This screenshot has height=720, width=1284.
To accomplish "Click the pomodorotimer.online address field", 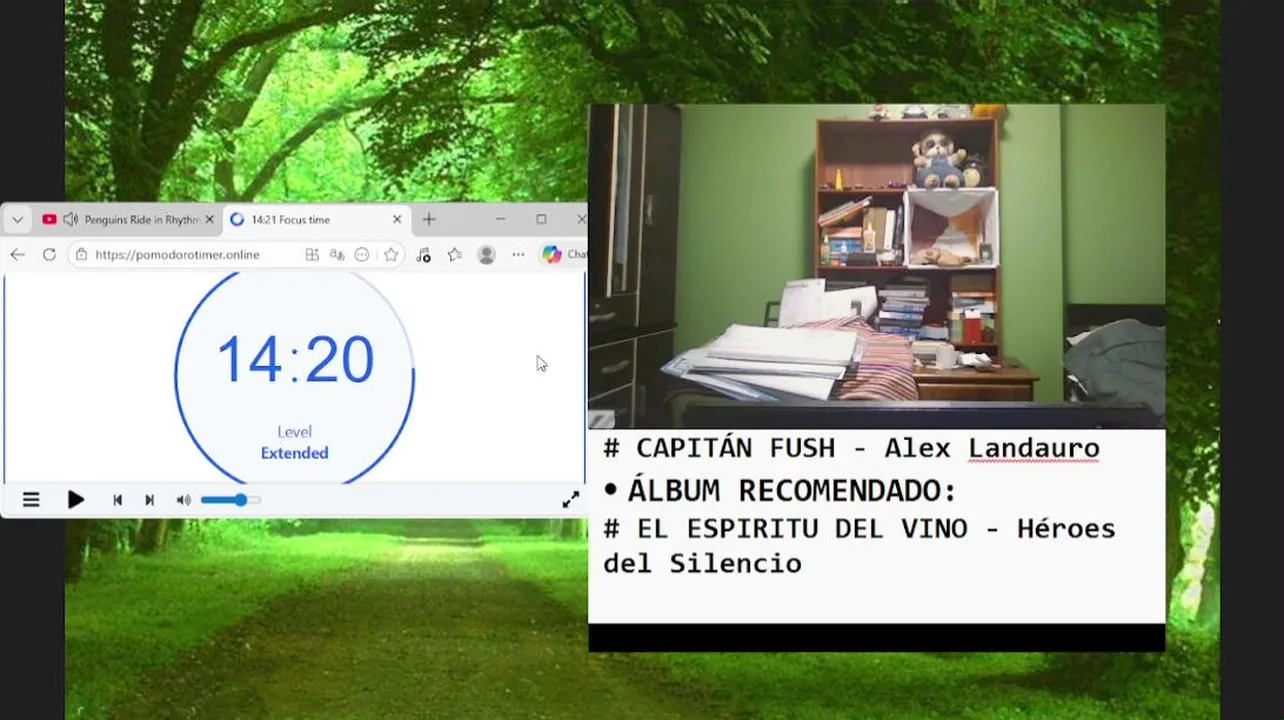I will [177, 255].
